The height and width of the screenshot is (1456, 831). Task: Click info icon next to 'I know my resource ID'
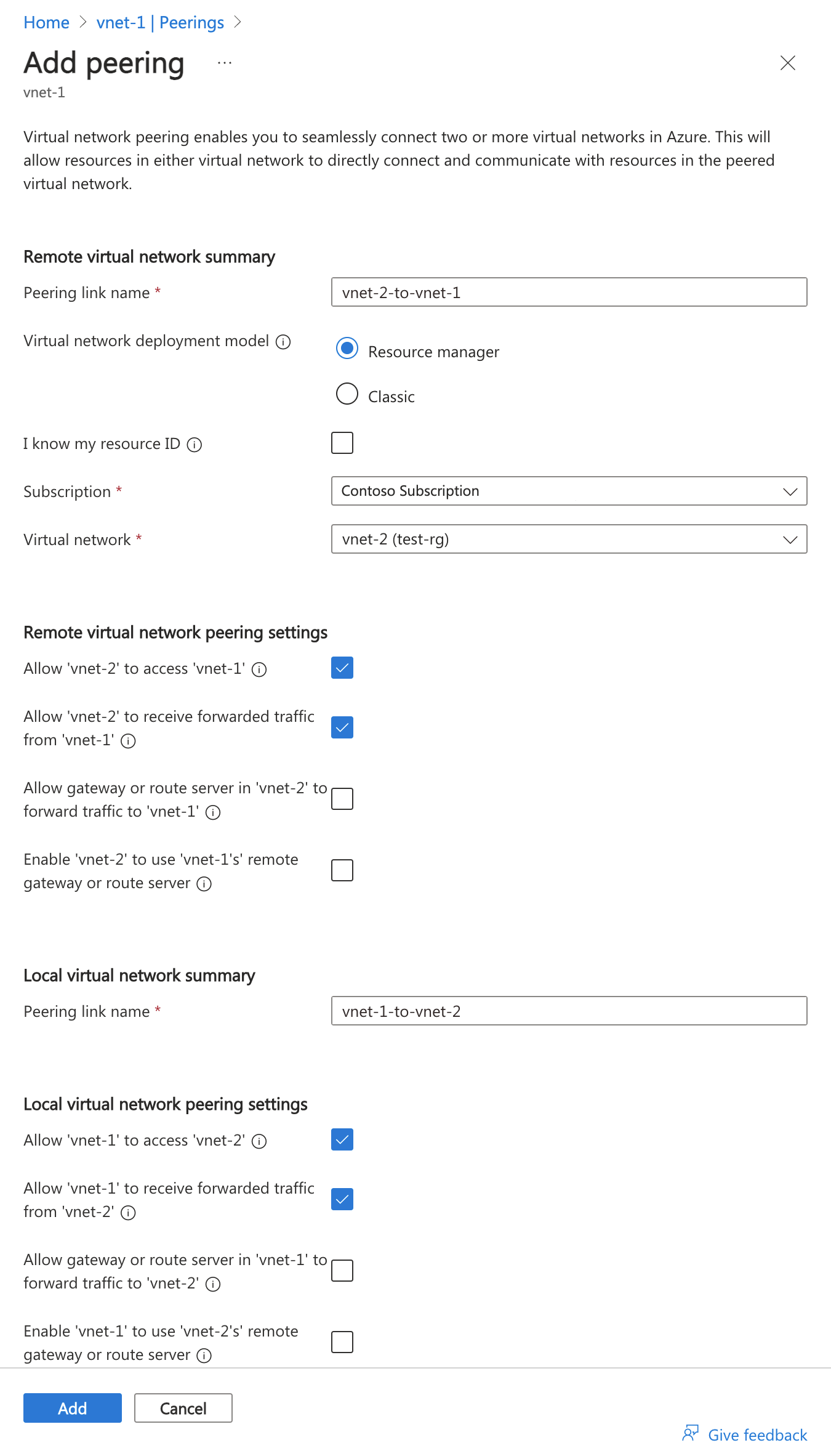point(195,445)
